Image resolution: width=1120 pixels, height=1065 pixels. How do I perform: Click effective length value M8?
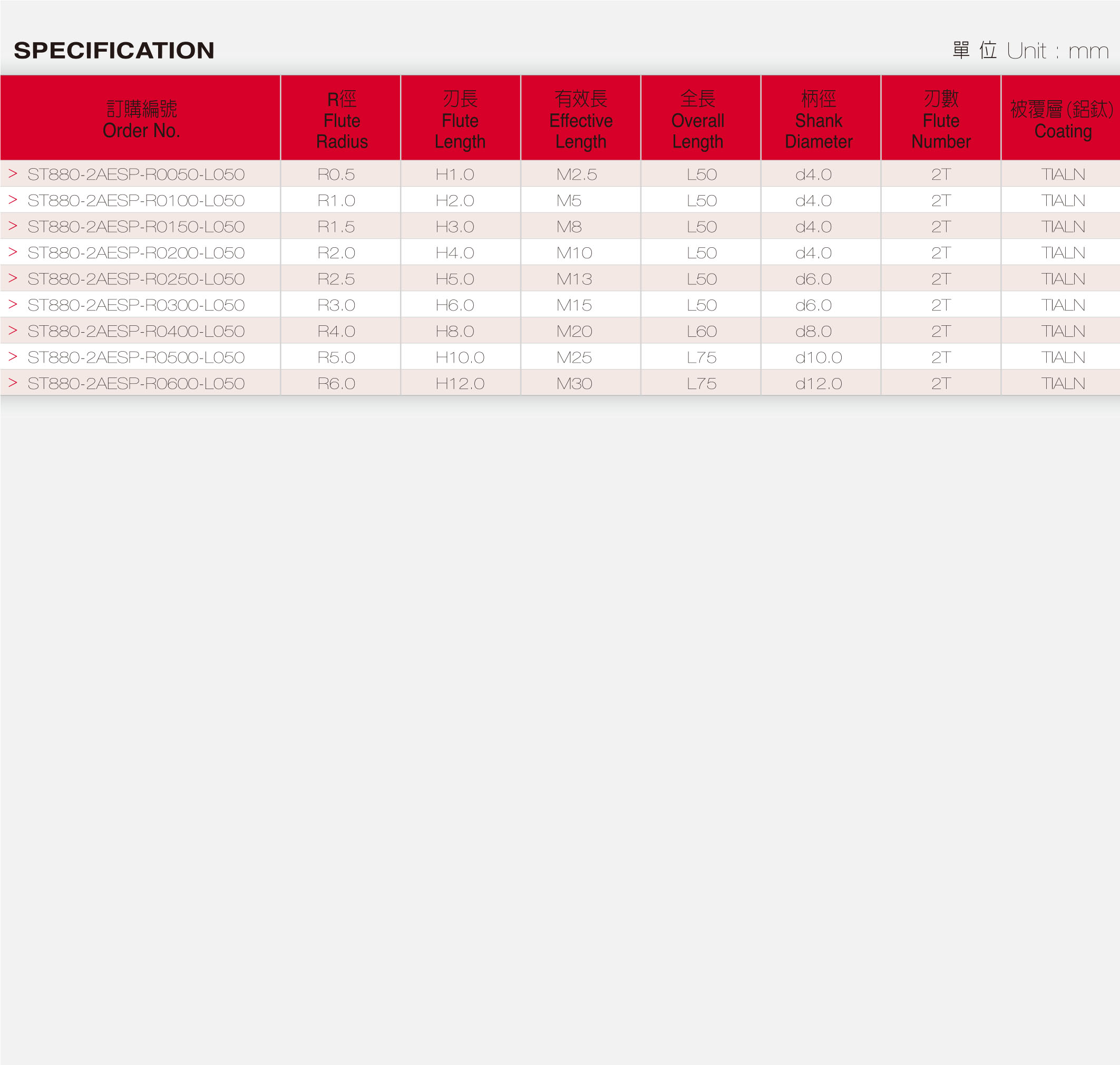click(569, 227)
